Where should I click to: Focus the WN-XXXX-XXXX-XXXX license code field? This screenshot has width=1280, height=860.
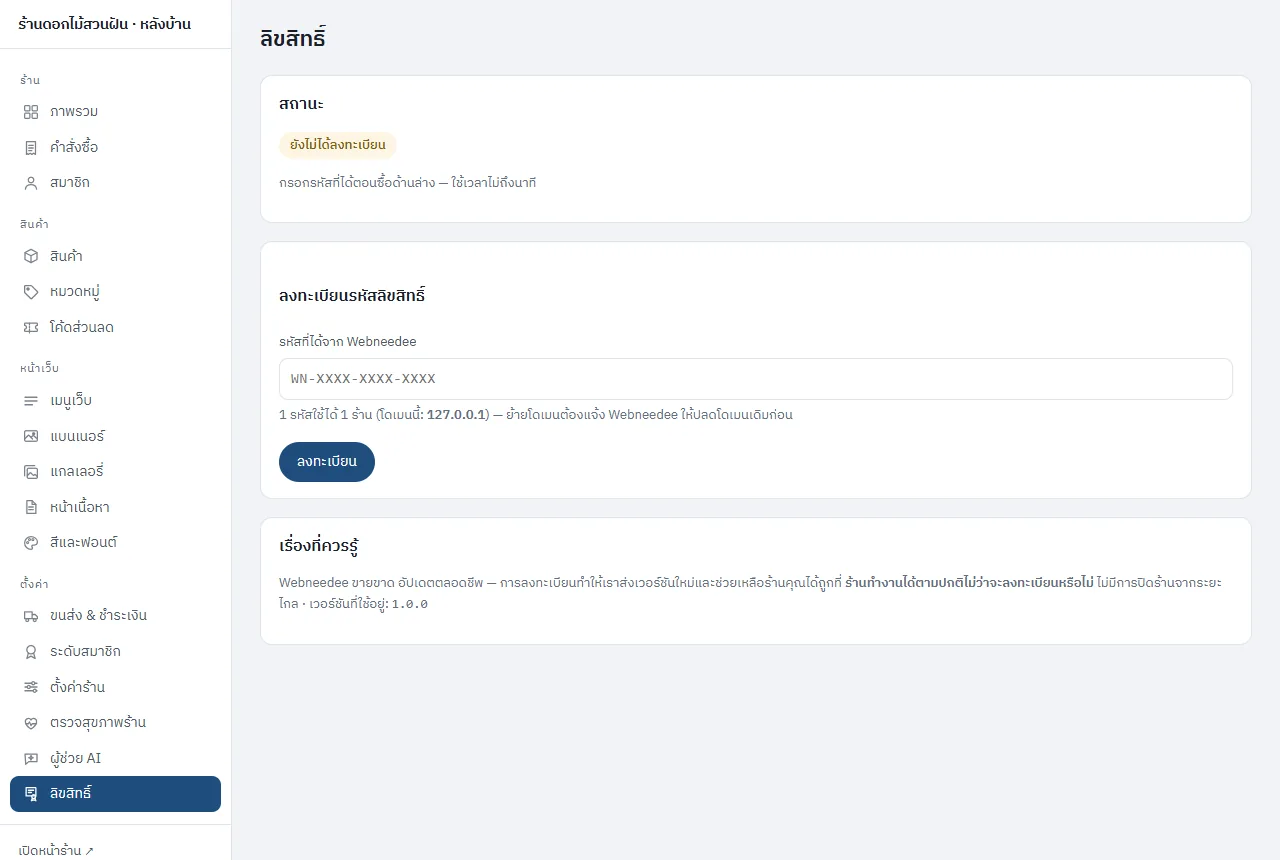point(756,379)
